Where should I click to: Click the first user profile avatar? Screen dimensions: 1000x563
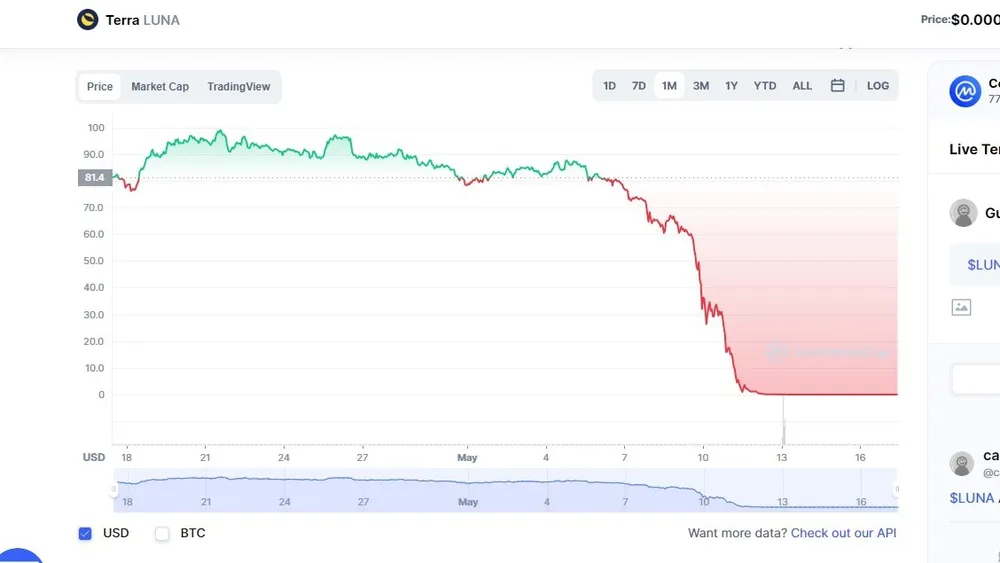tap(963, 213)
